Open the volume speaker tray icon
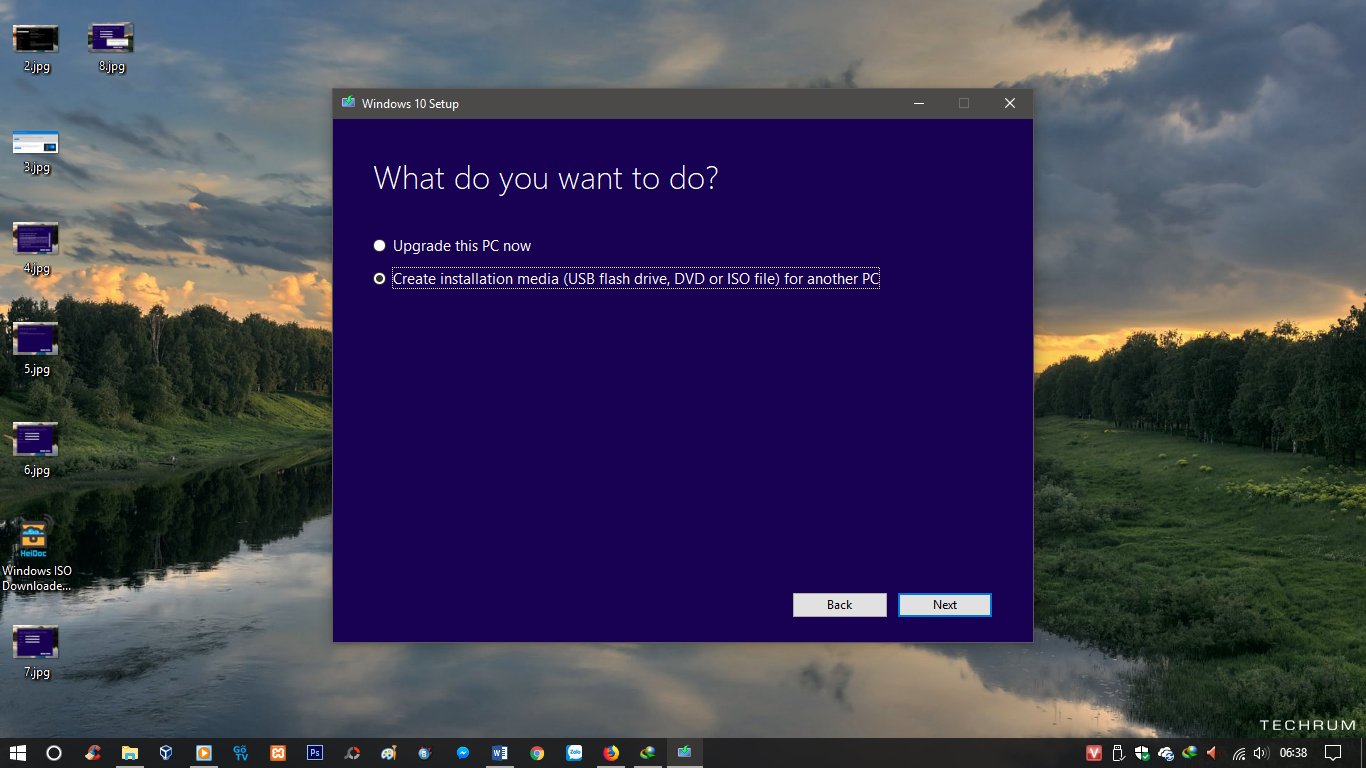The width and height of the screenshot is (1366, 768). [x=1260, y=753]
